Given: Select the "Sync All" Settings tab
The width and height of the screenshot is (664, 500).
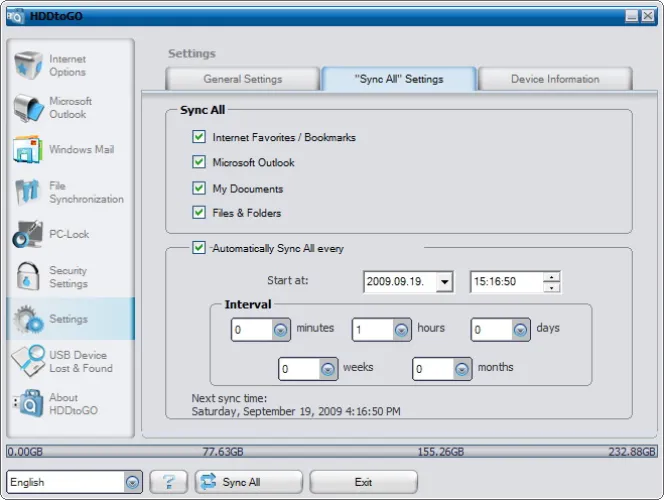Looking at the screenshot, I should point(399,79).
